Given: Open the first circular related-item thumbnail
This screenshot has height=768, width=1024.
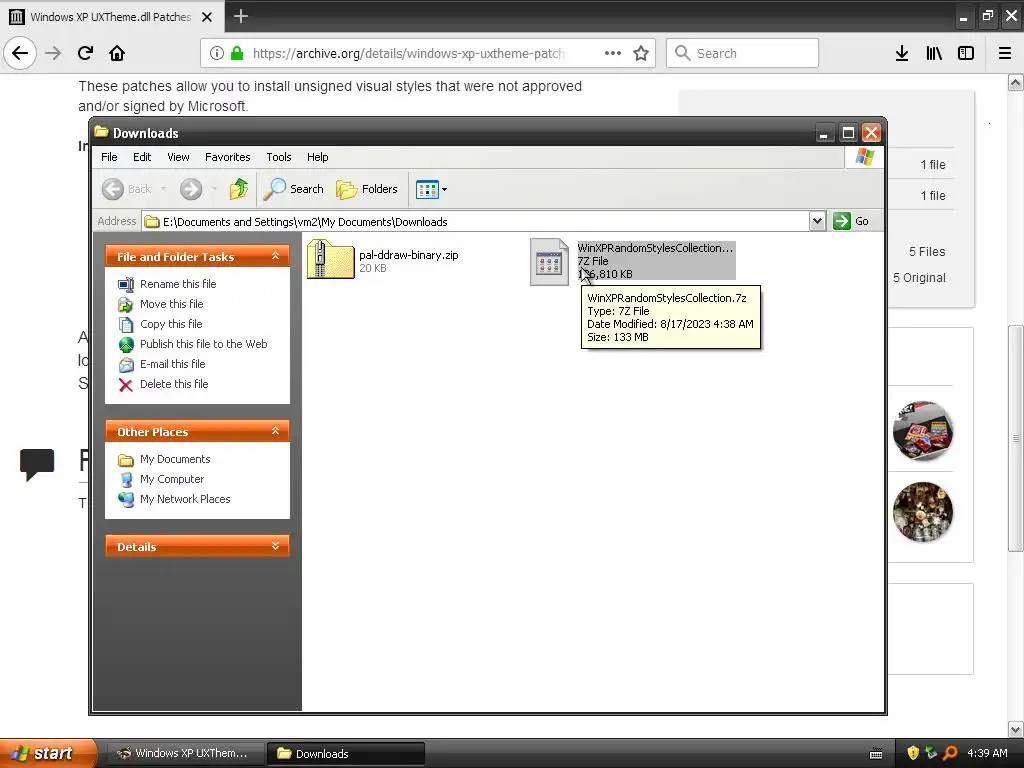Looking at the screenshot, I should tap(922, 432).
